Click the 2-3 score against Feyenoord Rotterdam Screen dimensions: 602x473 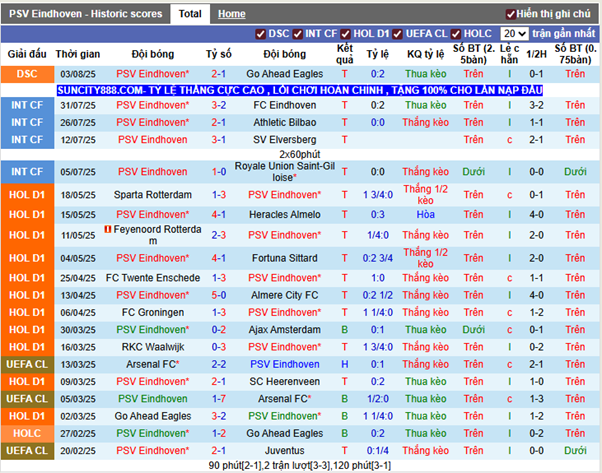[219, 235]
